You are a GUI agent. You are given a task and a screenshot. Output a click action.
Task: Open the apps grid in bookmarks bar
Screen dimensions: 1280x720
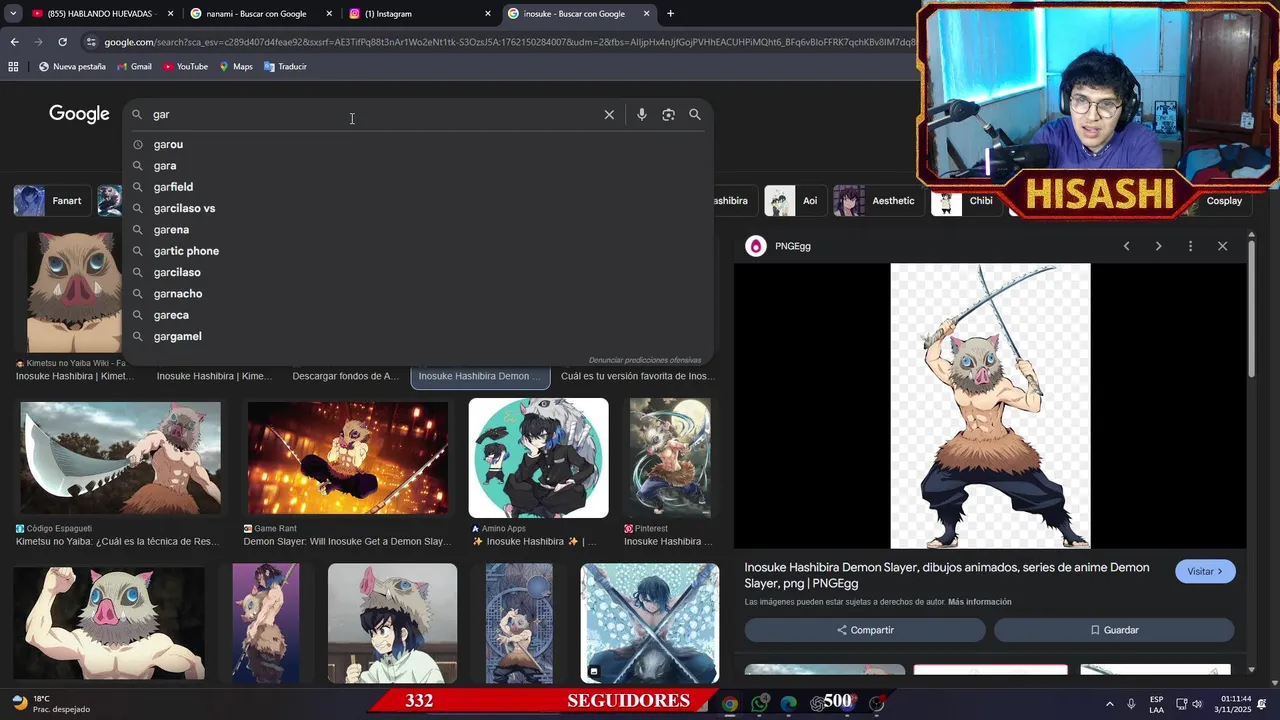(13, 67)
